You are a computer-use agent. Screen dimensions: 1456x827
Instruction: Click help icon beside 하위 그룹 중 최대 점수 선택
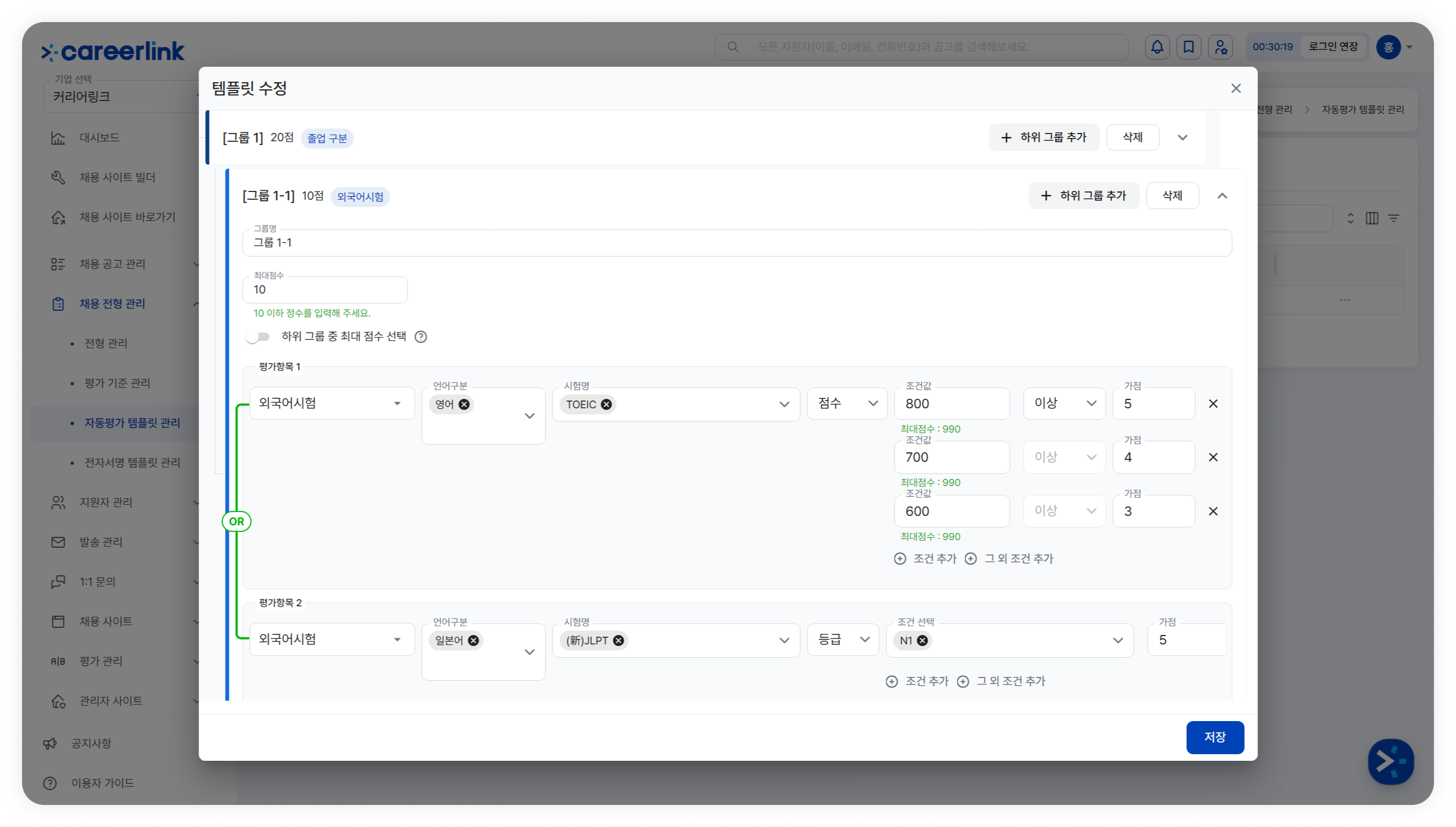421,337
